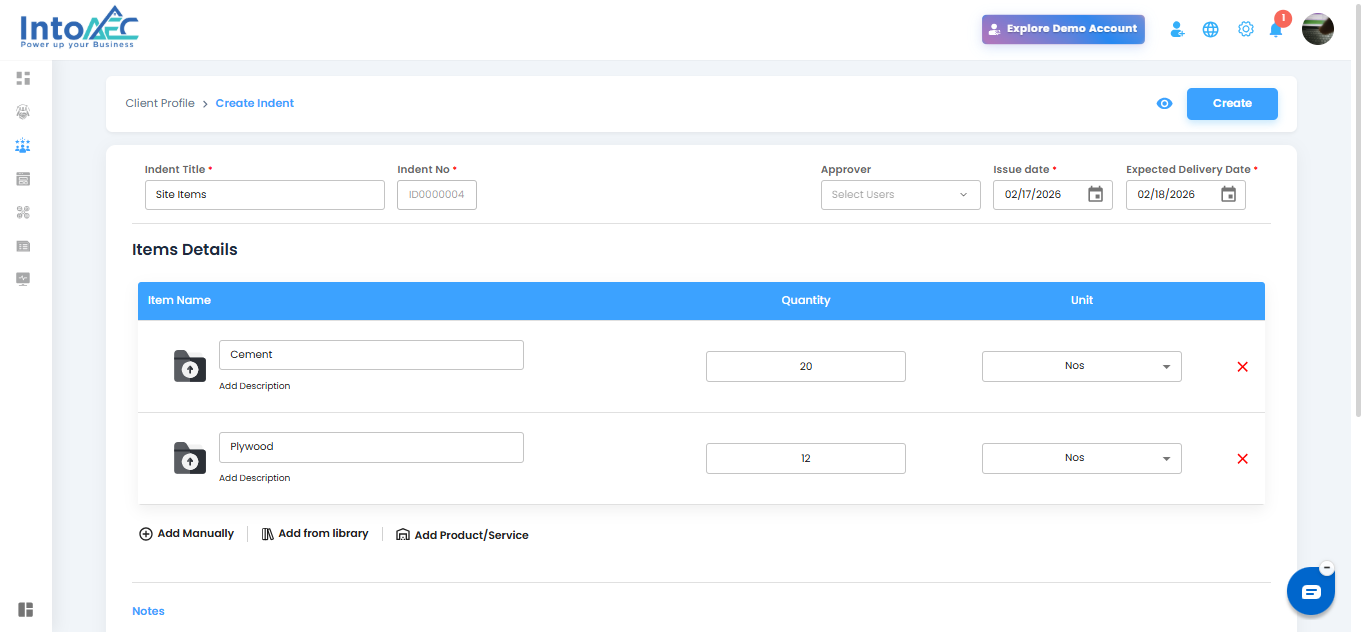Upload image for the Cement item
The image size is (1365, 632).
(x=190, y=367)
